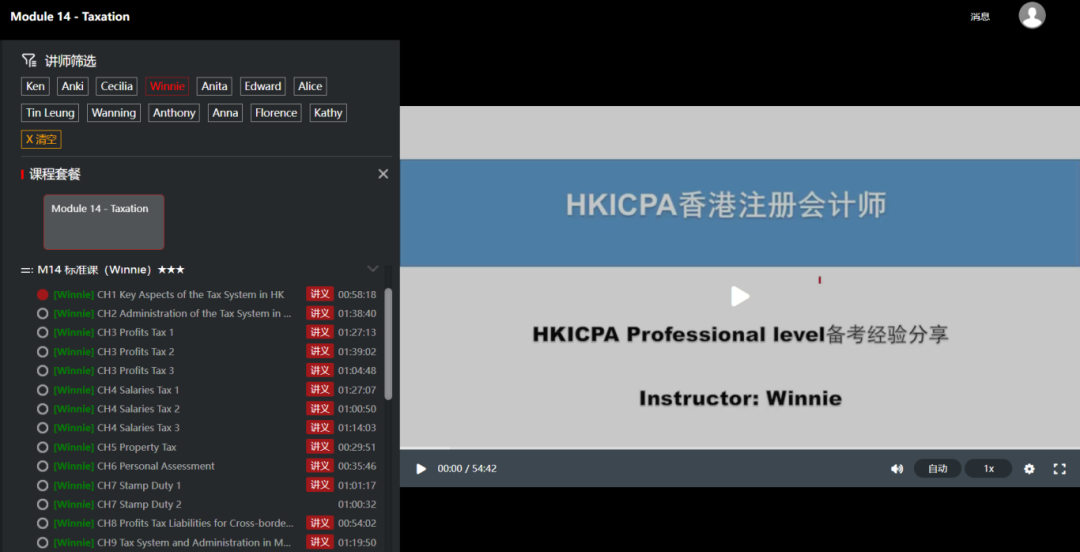Open CH7 Stamp Duty 2 lesson title
Screen dimensions: 1080x552
click(x=139, y=504)
